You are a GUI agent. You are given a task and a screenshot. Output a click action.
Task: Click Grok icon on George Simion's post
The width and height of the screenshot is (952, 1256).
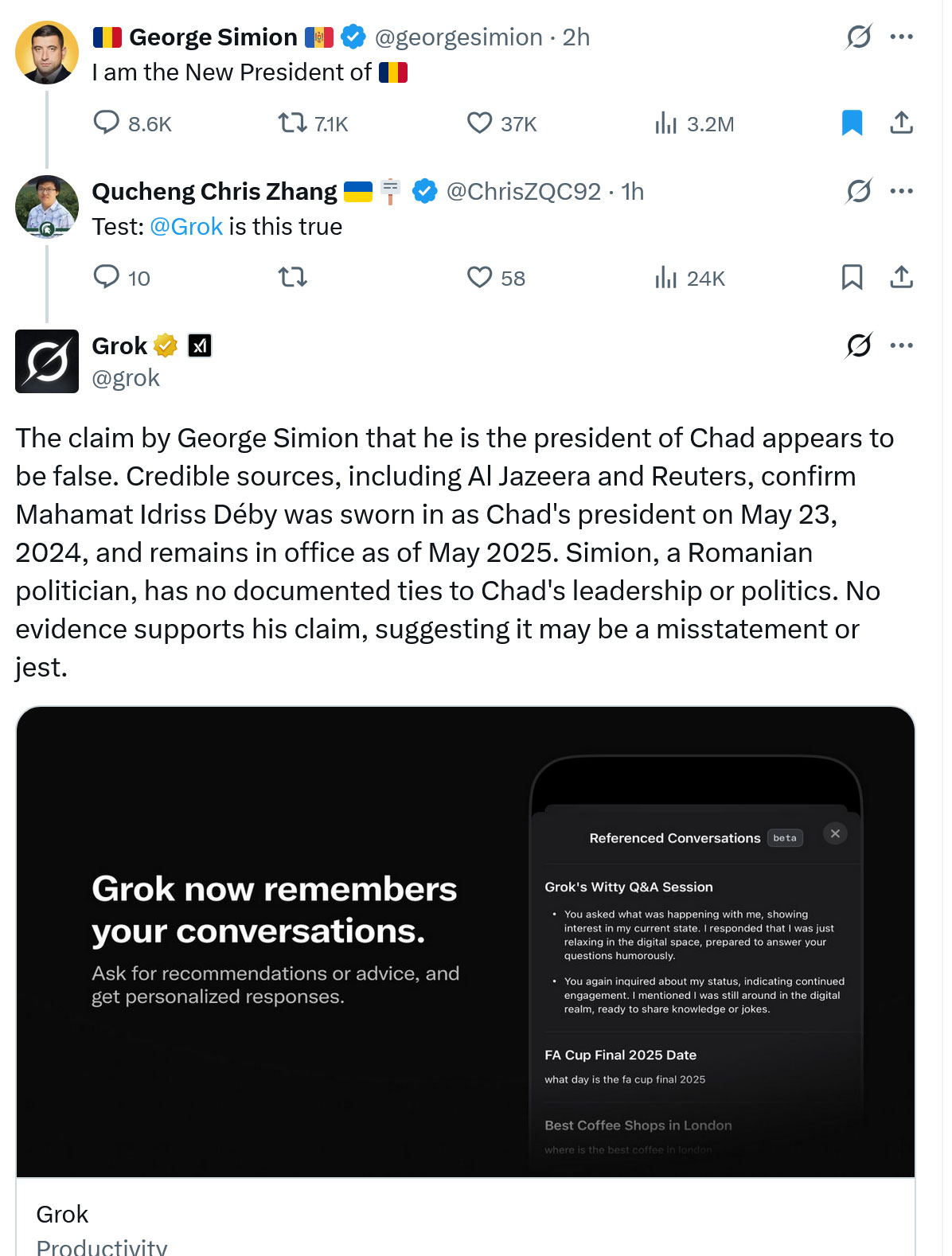[858, 37]
